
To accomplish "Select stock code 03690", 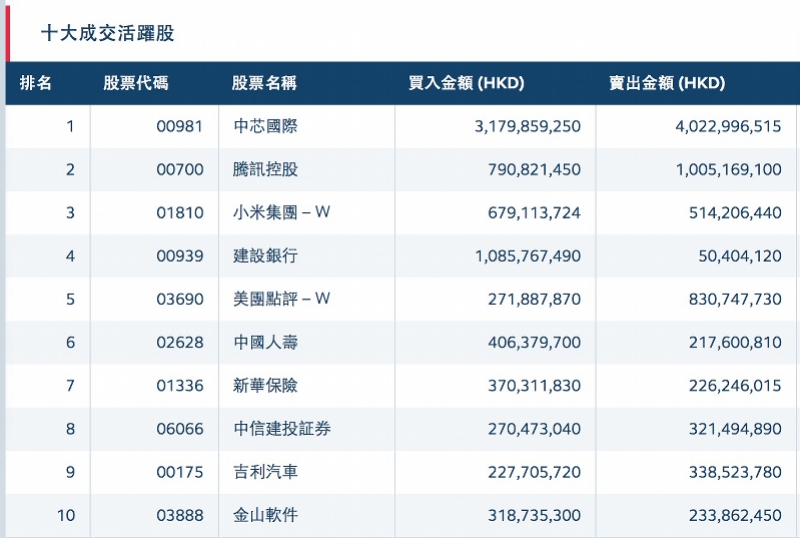I will coord(180,299).
